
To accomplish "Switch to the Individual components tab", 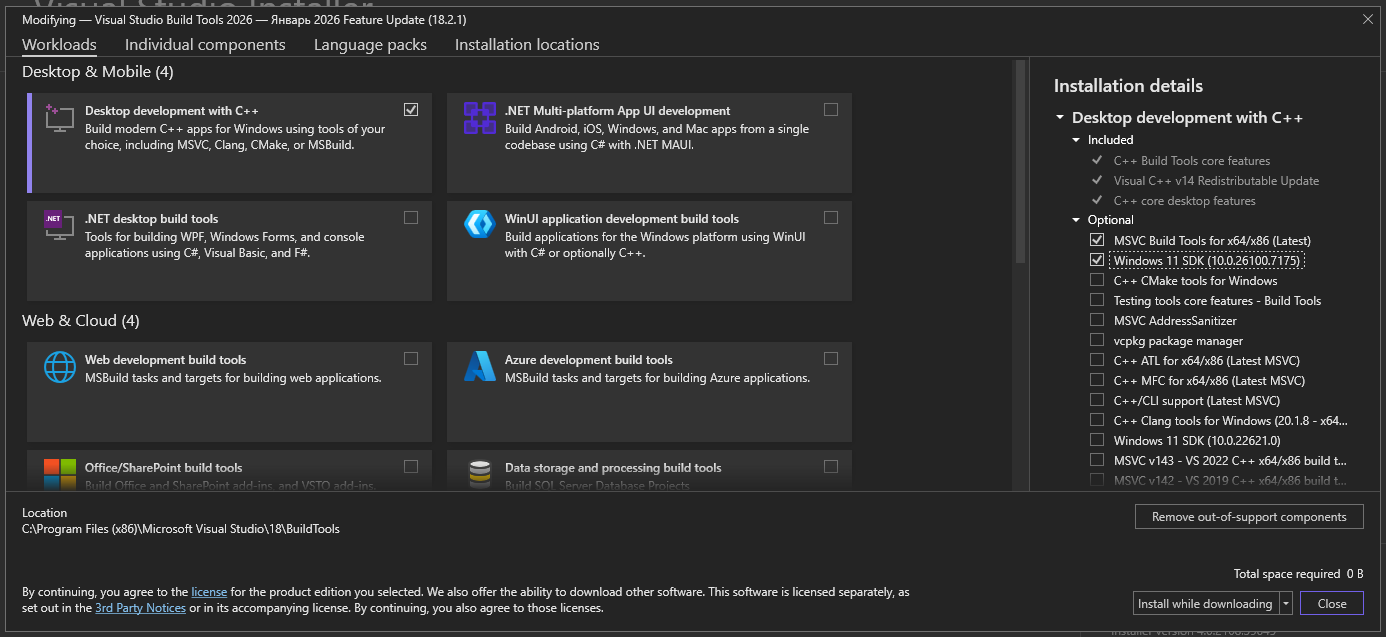I will [204, 44].
